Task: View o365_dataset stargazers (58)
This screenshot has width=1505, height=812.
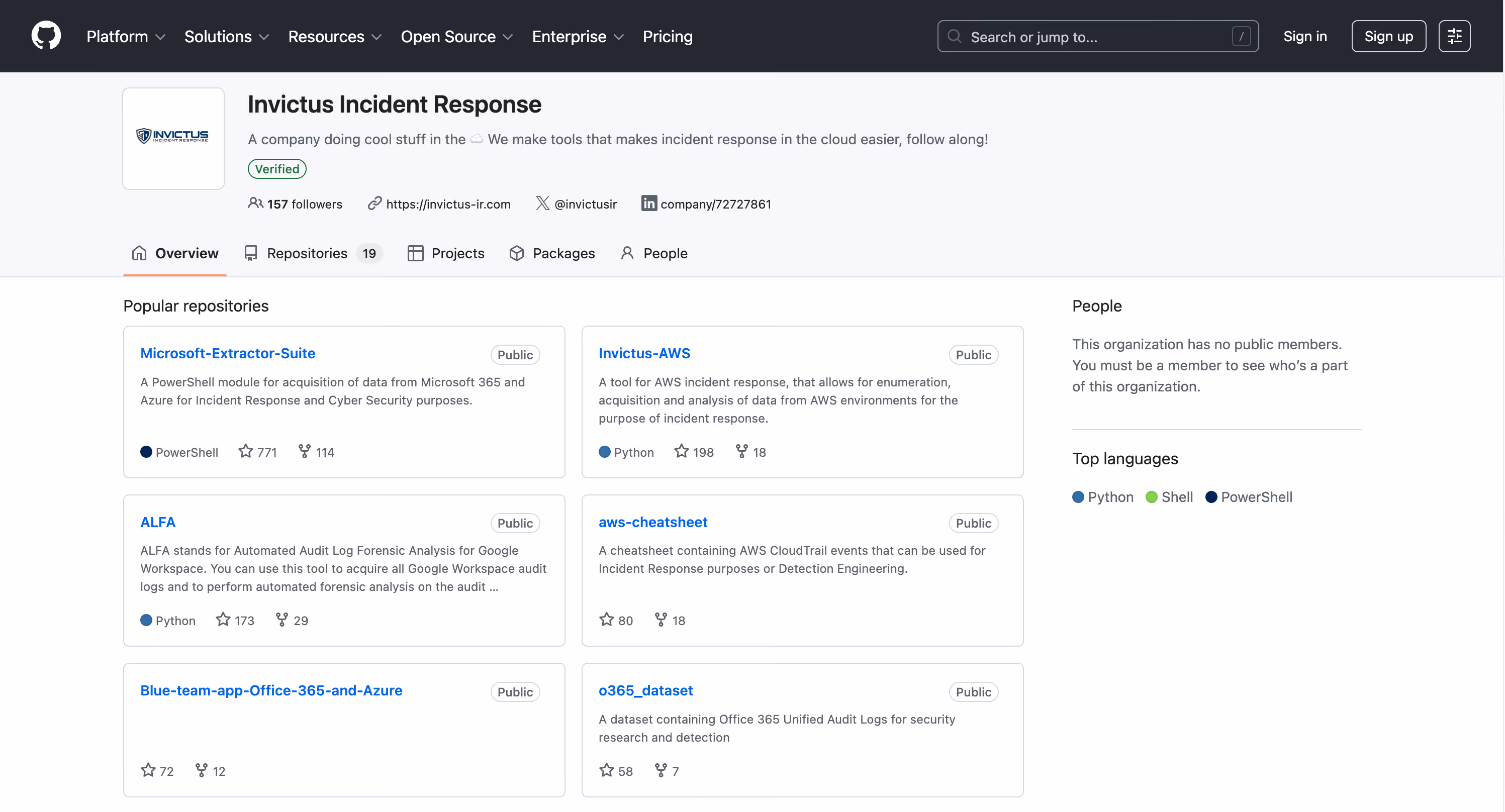Action: pos(616,770)
